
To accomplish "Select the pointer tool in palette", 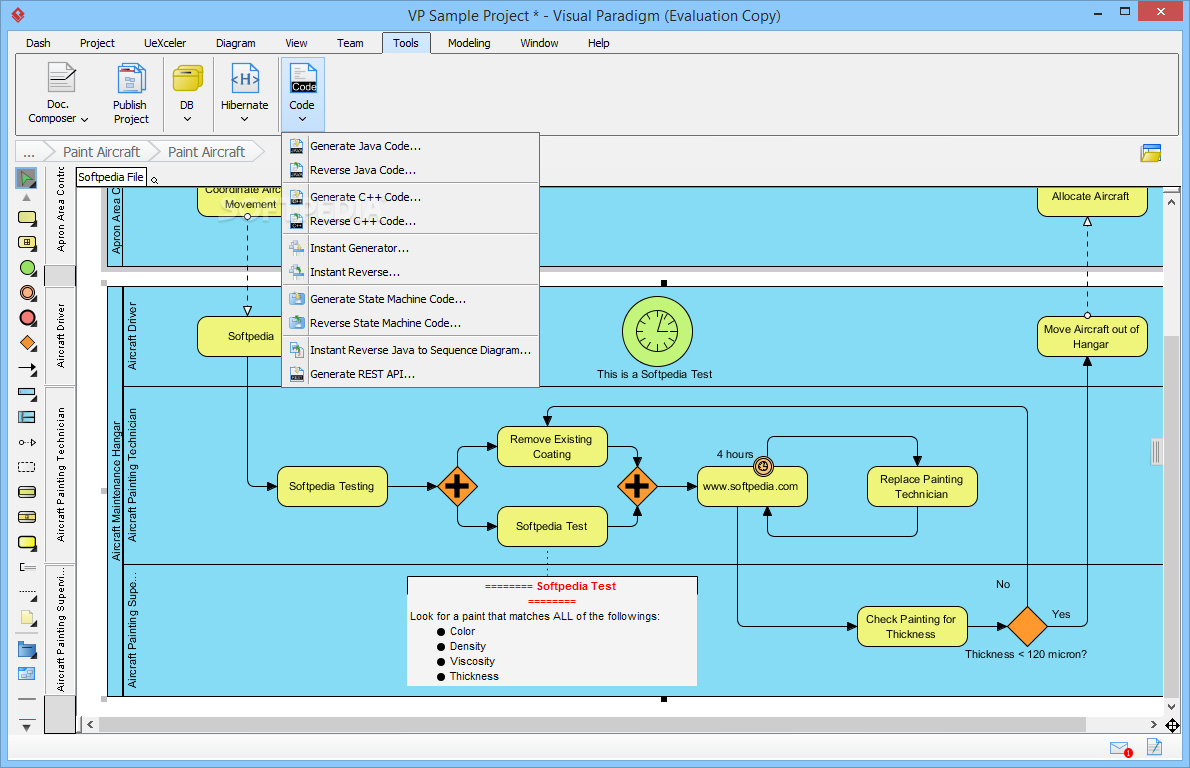I will pos(27,178).
